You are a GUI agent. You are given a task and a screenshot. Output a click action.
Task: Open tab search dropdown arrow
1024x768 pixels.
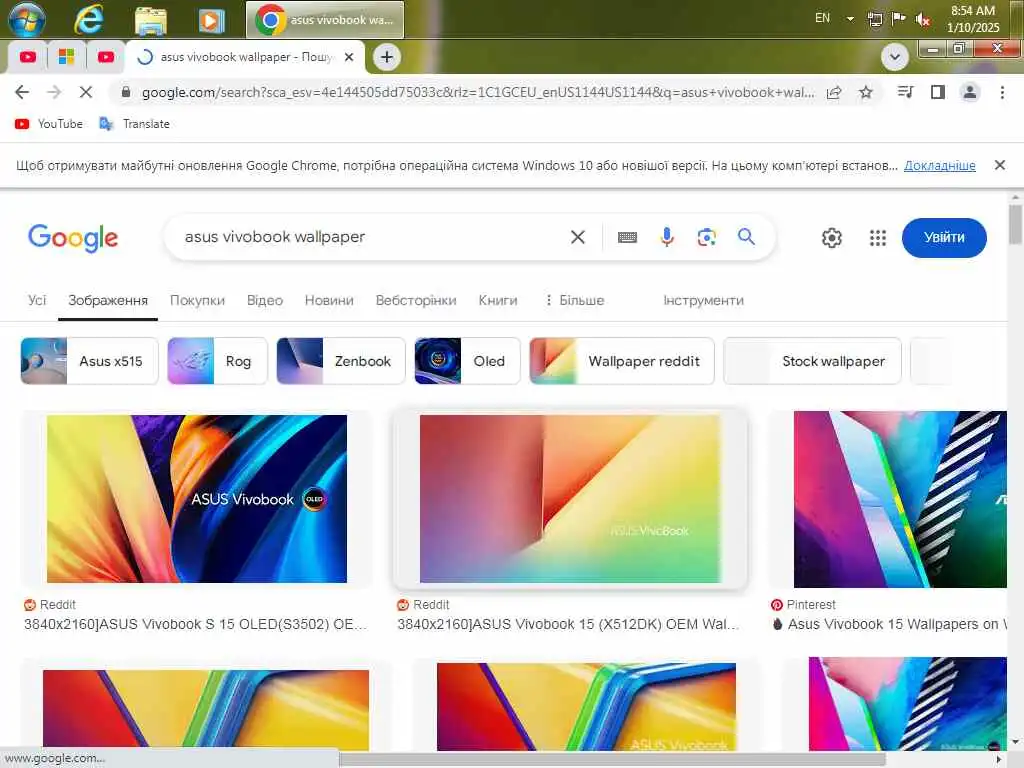pos(895,57)
